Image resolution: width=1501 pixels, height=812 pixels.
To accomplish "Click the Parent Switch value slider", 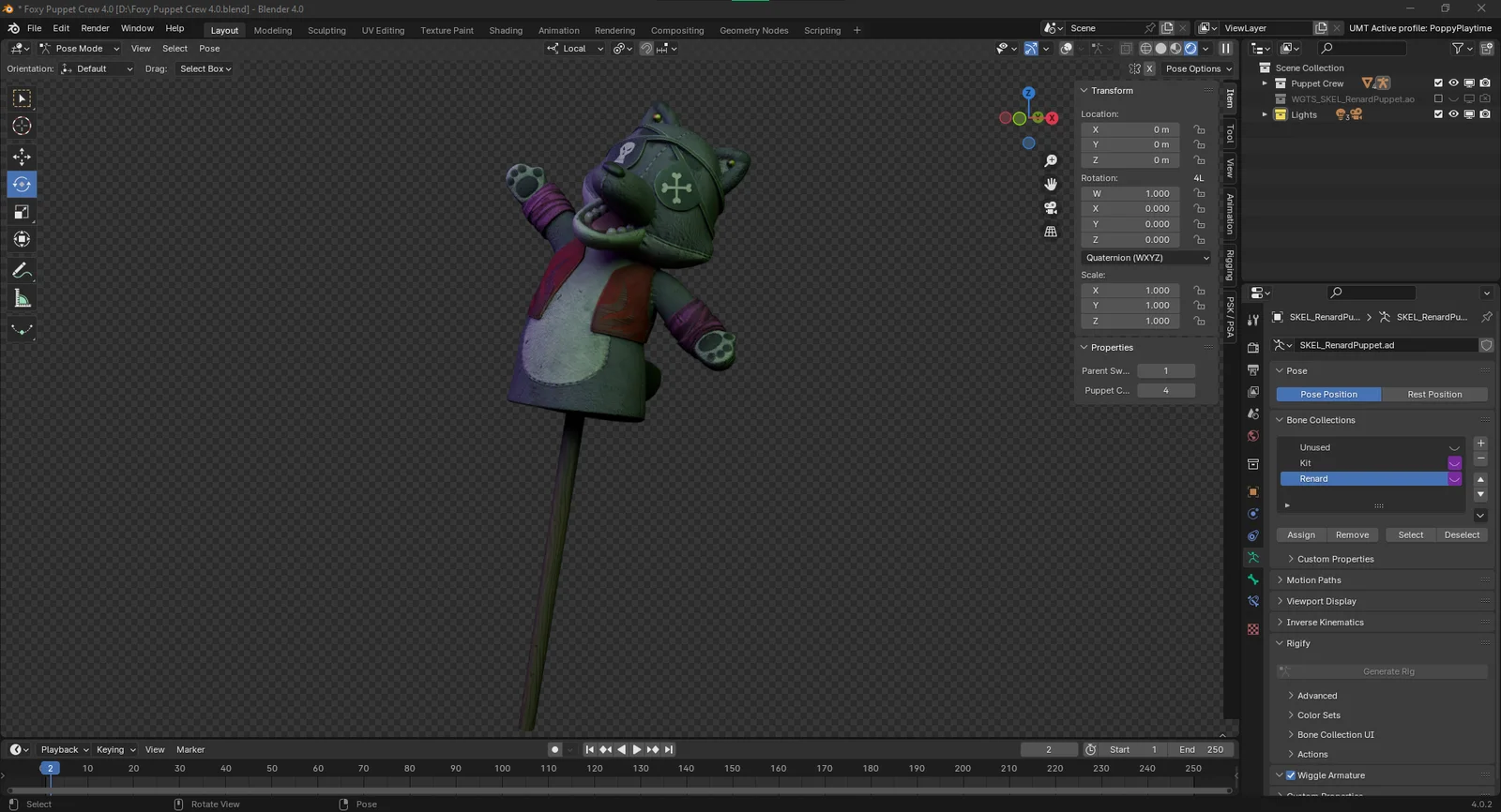I will [x=1166, y=371].
